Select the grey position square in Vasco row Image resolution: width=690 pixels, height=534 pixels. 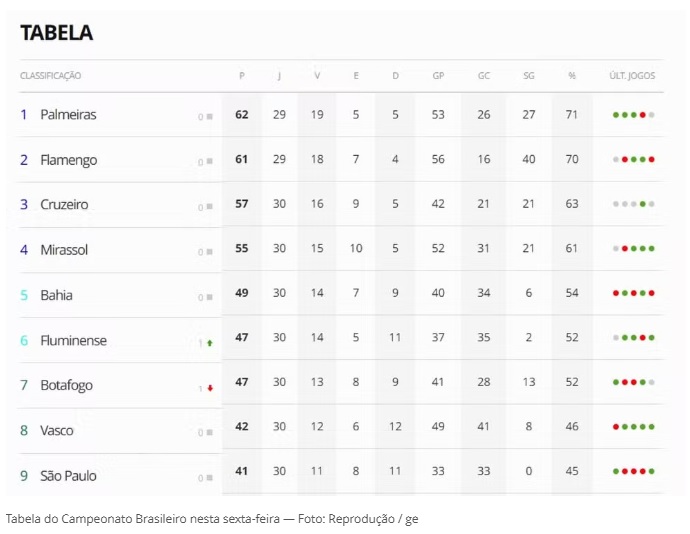coord(209,433)
